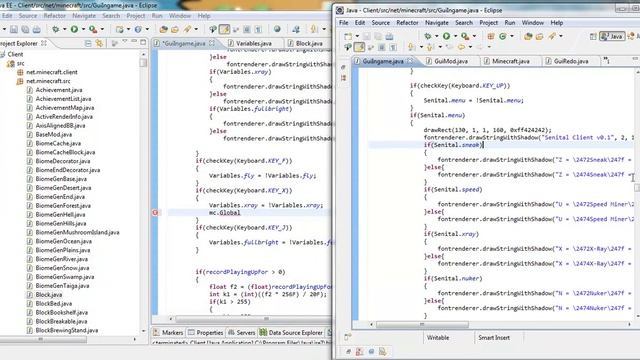The width and height of the screenshot is (640, 360).
Task: Select Java perspective button
Action: (x=611, y=36)
